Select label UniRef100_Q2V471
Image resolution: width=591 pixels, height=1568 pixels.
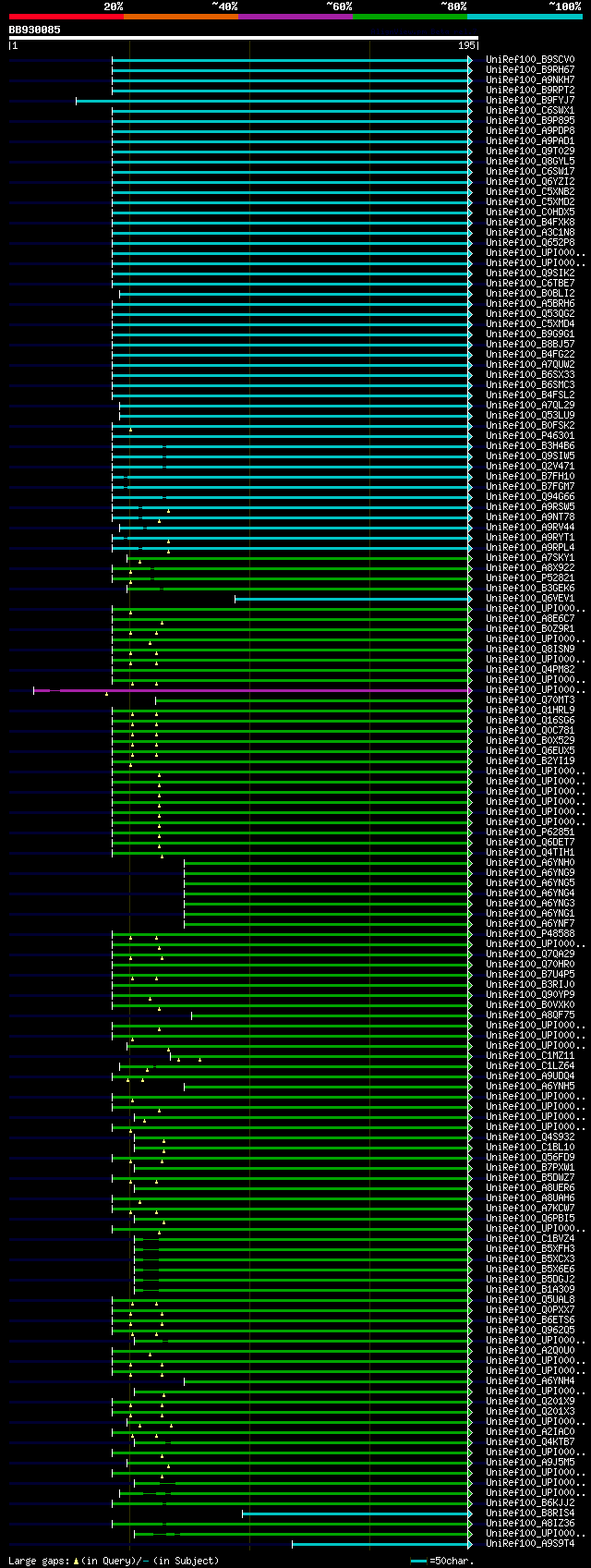point(530,467)
